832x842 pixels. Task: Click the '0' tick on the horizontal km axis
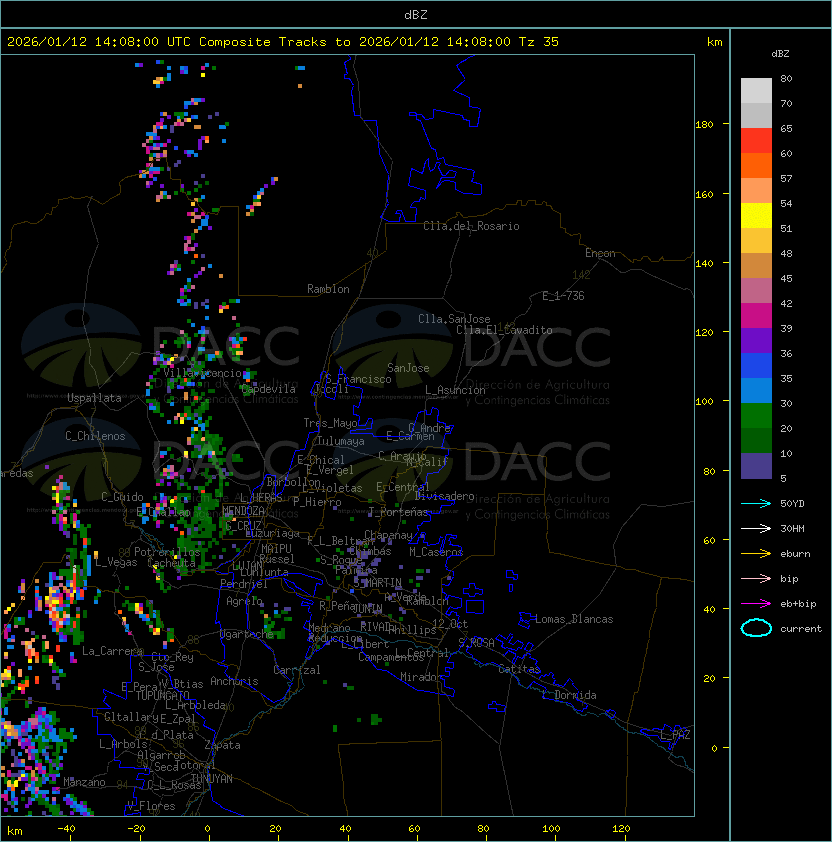click(x=207, y=829)
